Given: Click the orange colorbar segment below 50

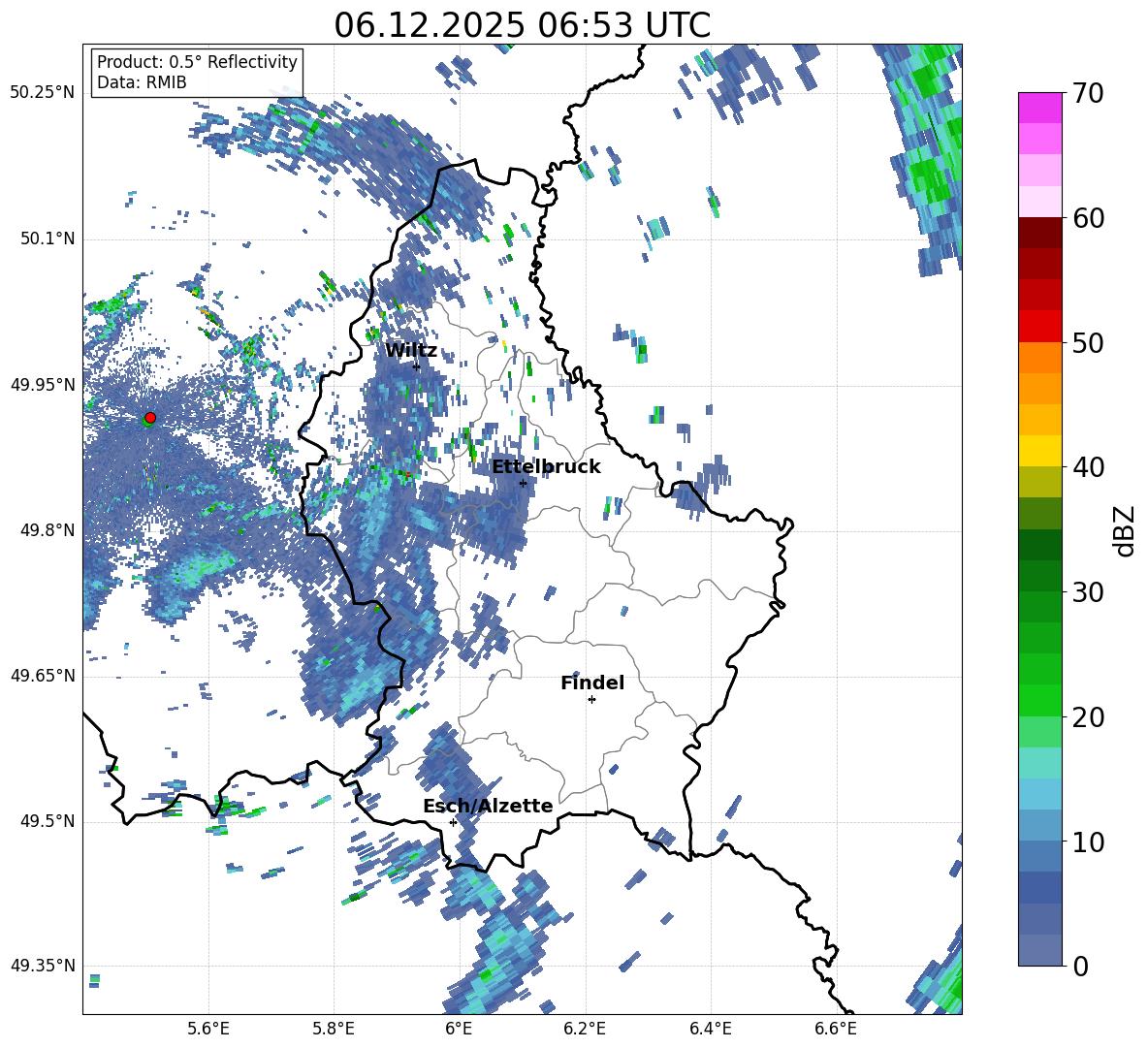Looking at the screenshot, I should click(1039, 358).
